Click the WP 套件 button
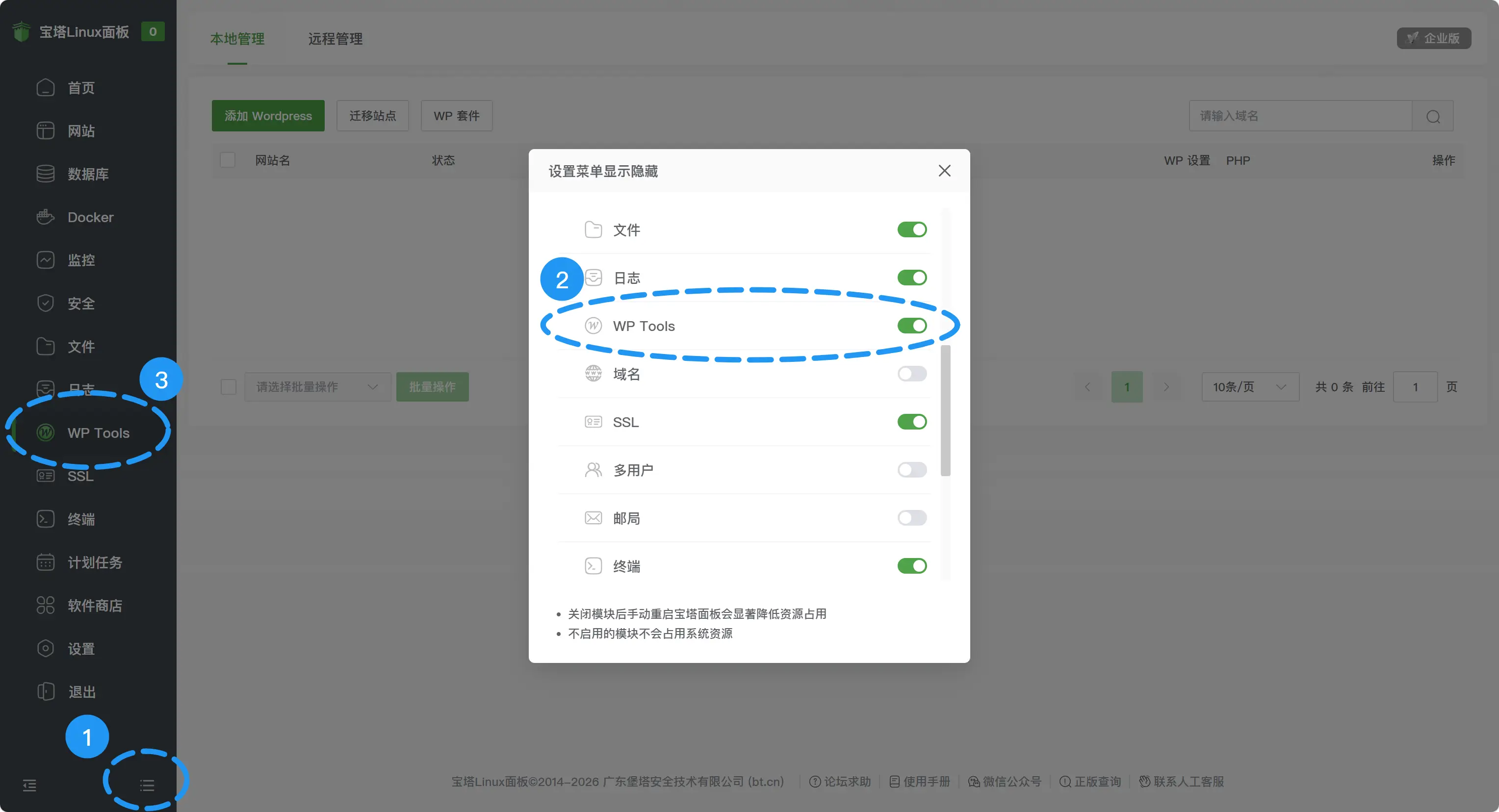Viewport: 1499px width, 812px height. coord(457,116)
